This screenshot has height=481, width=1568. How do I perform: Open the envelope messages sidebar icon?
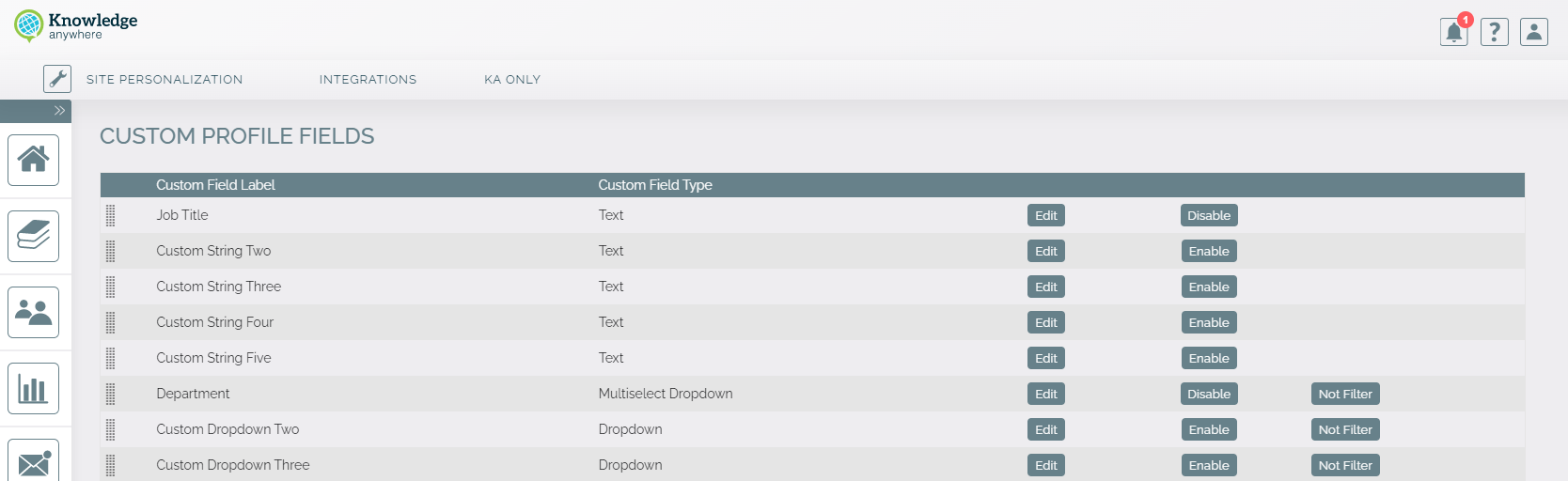34,461
